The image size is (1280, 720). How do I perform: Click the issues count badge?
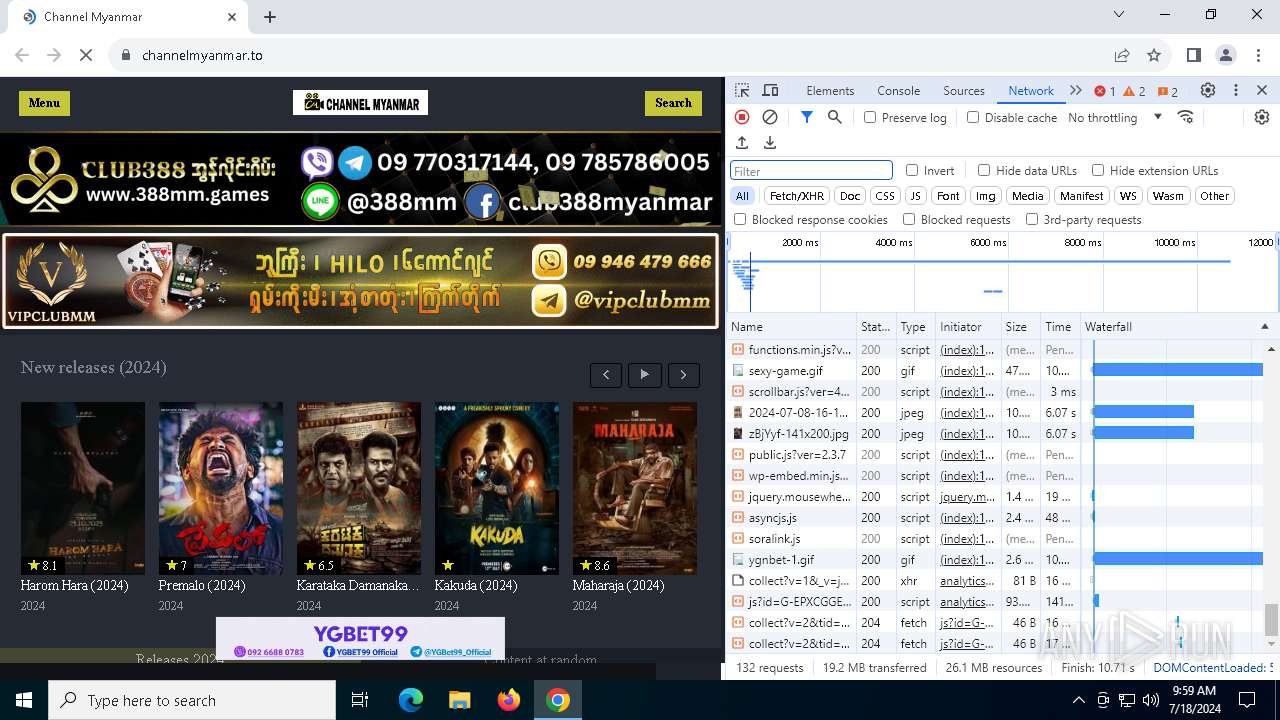1167,91
